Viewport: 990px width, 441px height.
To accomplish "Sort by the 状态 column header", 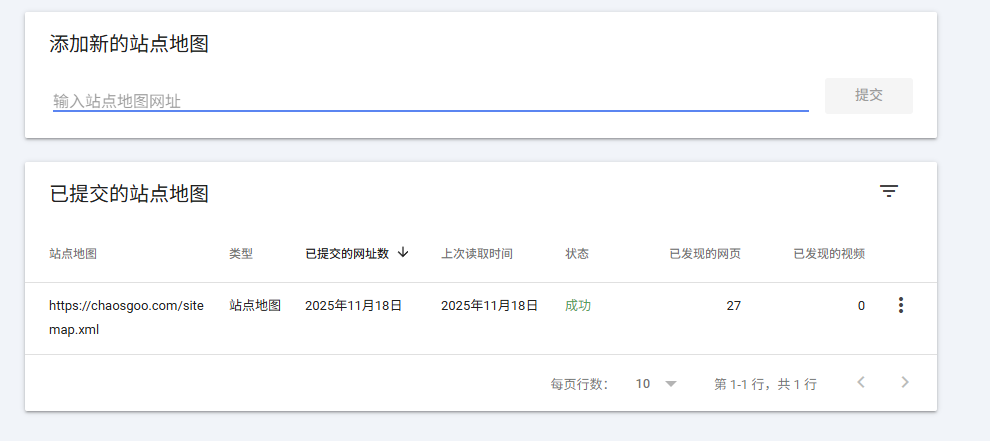I will [577, 254].
